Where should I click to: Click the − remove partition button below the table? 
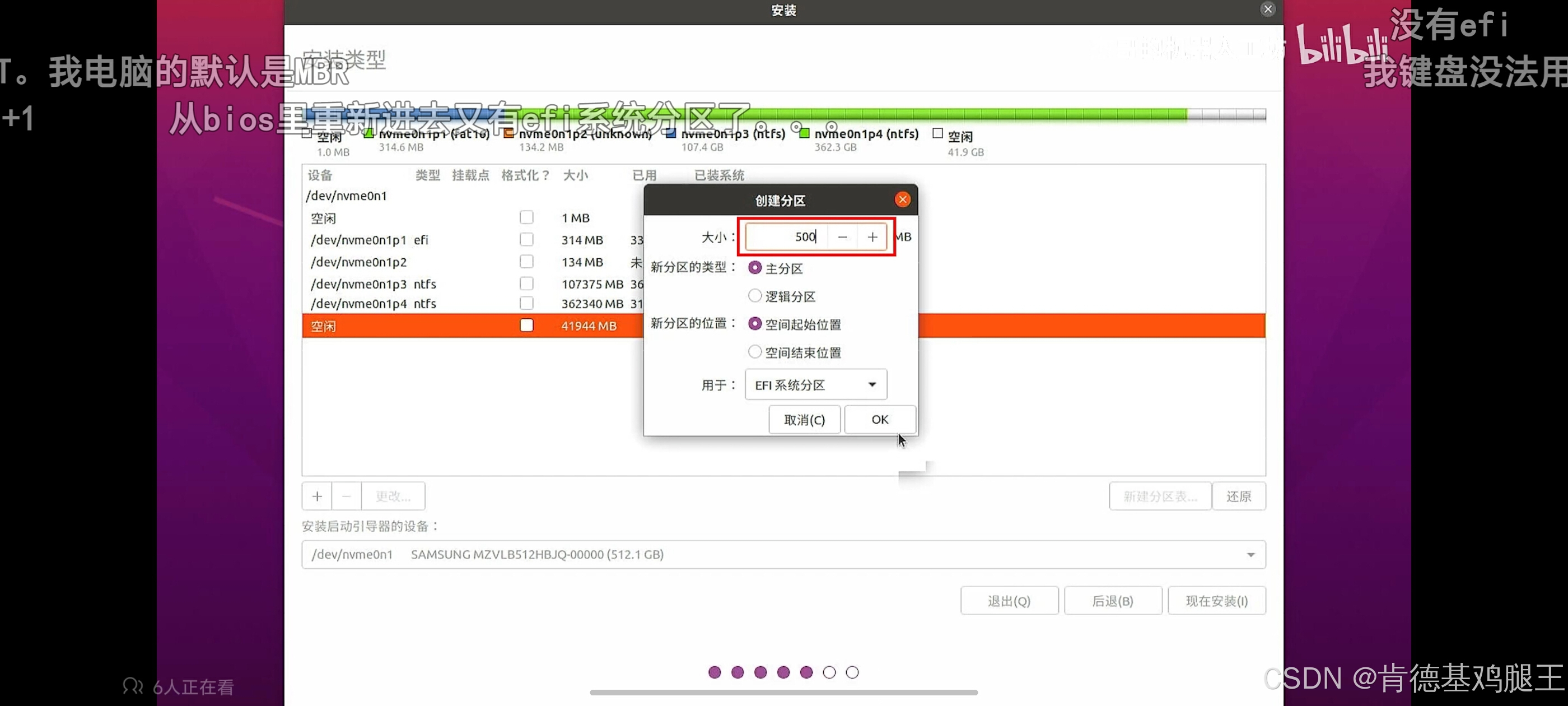point(346,496)
